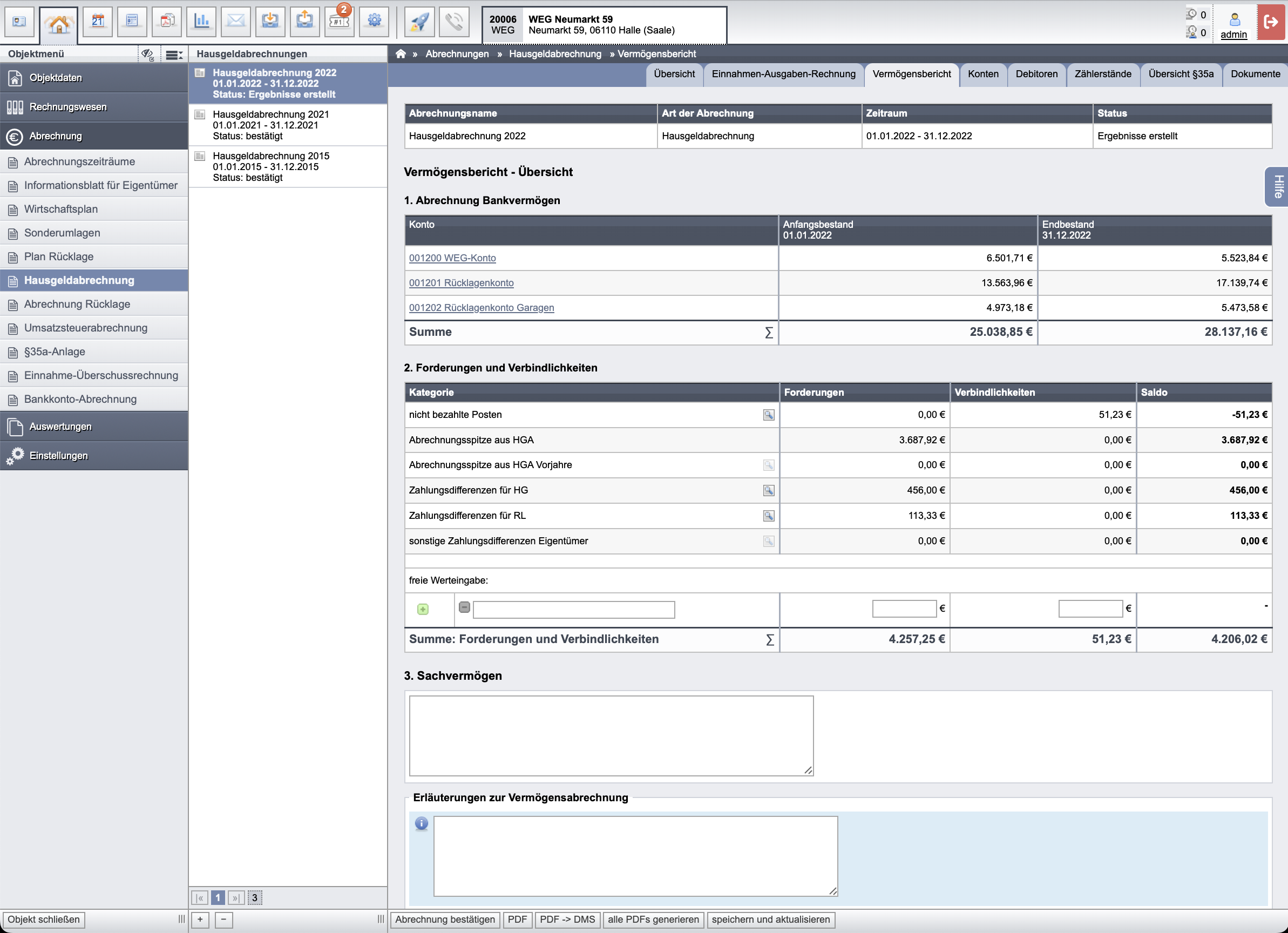Screen dimensions: 1288x933
Task: Go to the home breadcrumb icon
Action: click(401, 54)
